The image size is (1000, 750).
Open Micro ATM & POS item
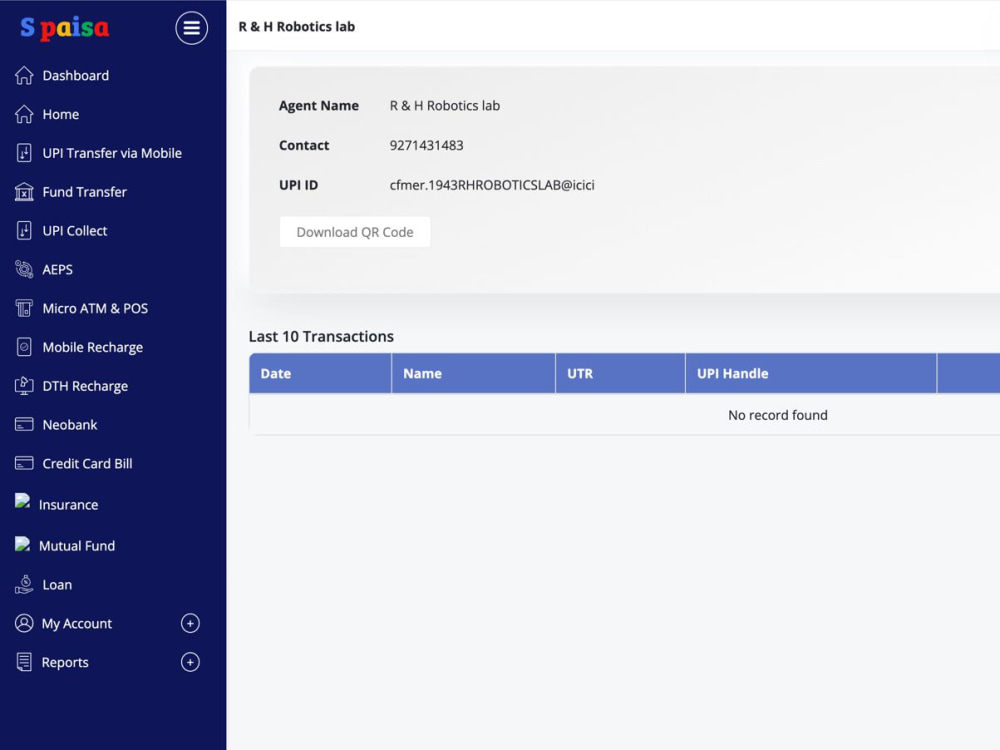click(95, 309)
